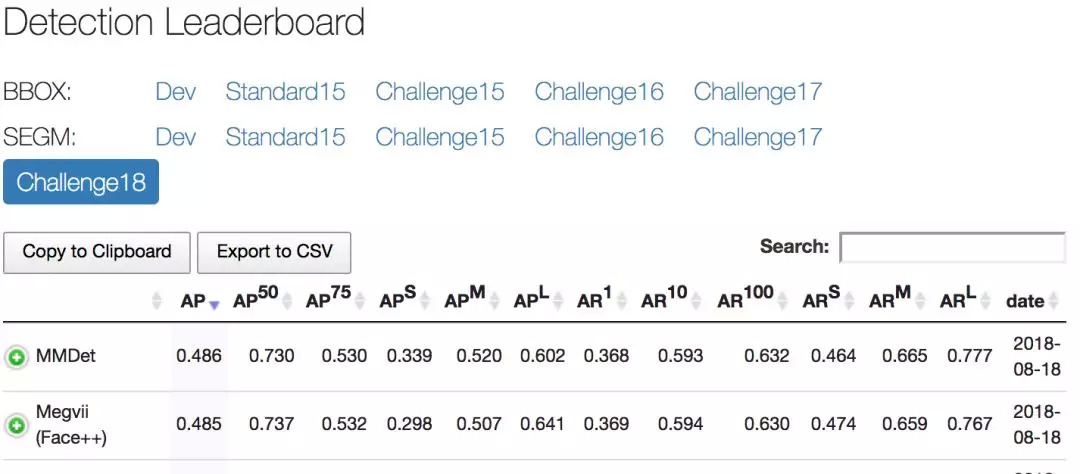Export the table to CSV
This screenshot has height=474, width=1080.
pos(274,252)
